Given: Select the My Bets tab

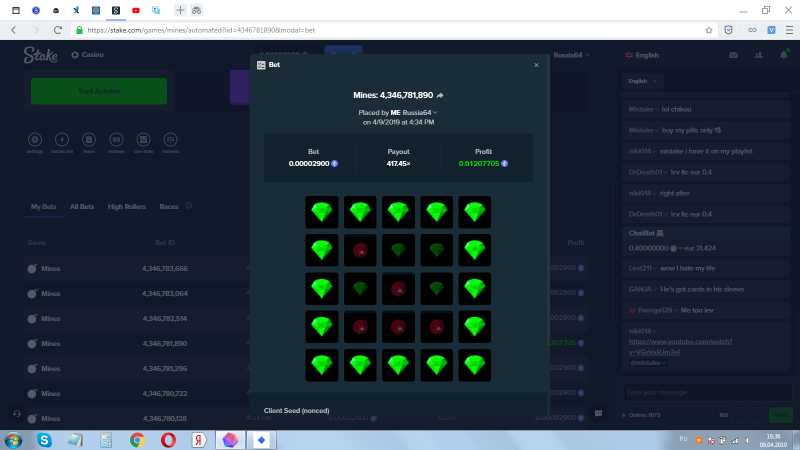Looking at the screenshot, I should (x=43, y=207).
